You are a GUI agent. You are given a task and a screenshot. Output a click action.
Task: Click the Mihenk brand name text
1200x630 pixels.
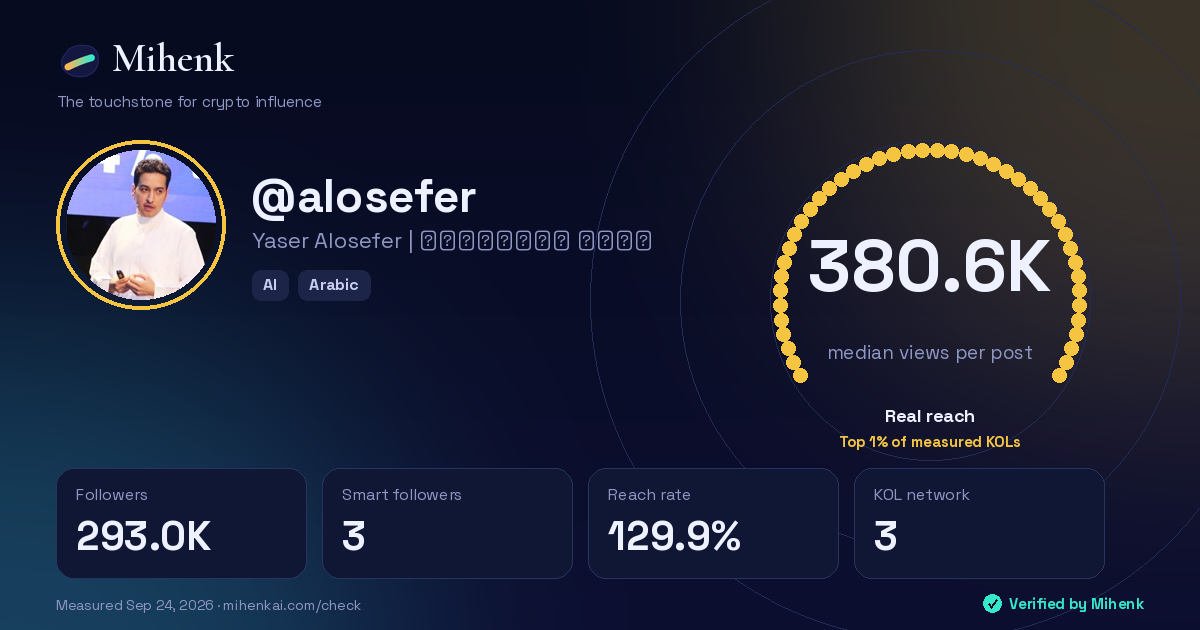pyautogui.click(x=173, y=60)
